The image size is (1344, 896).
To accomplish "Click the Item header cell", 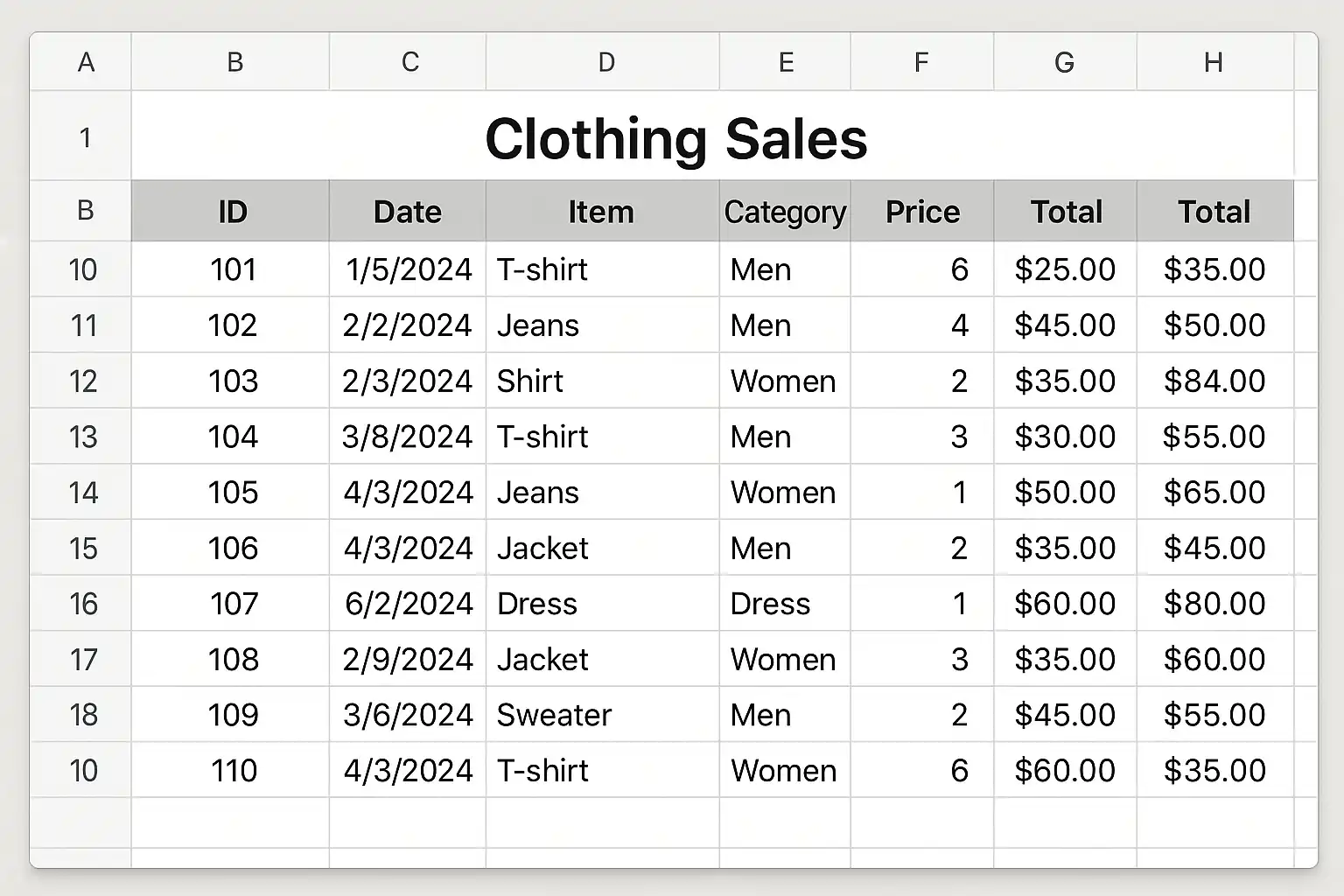I will pyautogui.click(x=601, y=212).
